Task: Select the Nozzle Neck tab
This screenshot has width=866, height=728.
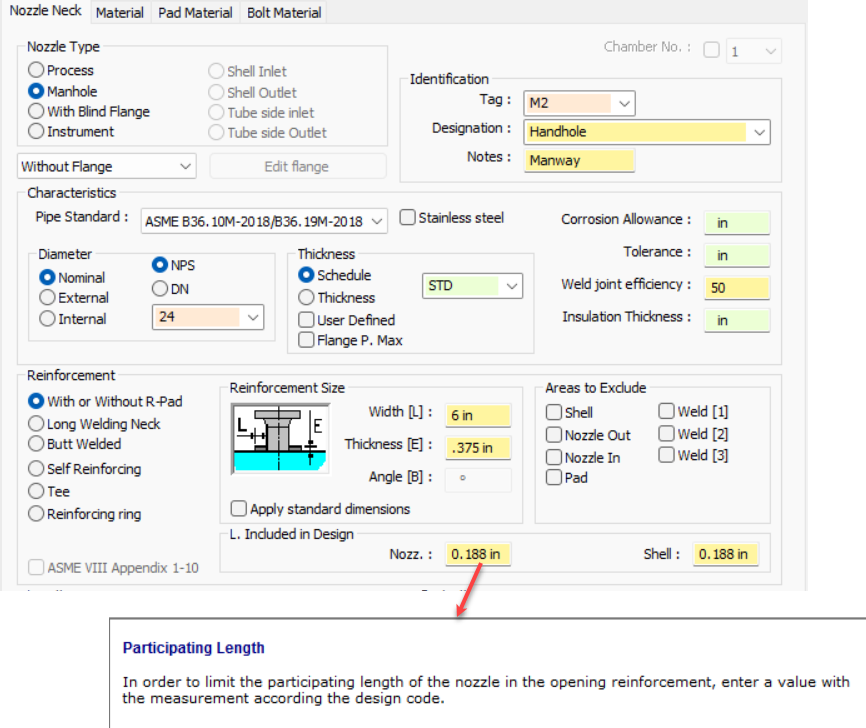Action: [45, 10]
